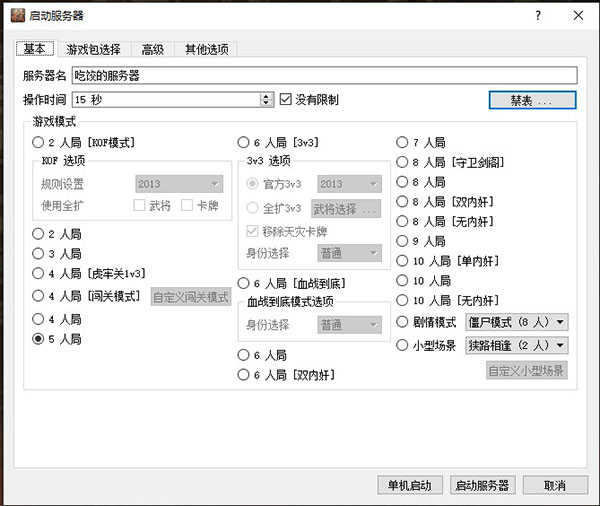Select 6 人局 [3v3] radio
Viewport: 600px width, 506px height.
click(x=278, y=142)
